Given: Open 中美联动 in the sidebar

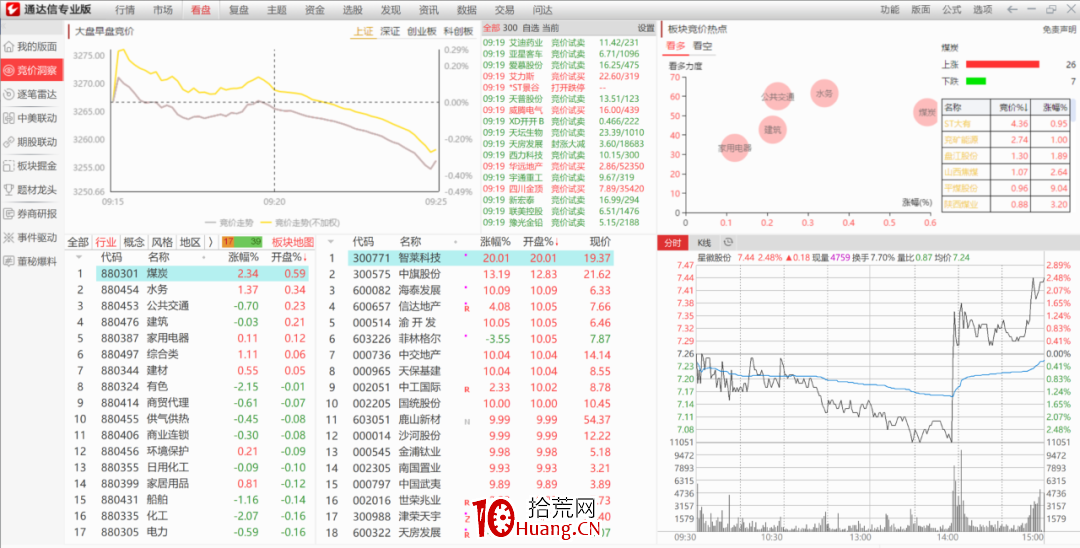Looking at the screenshot, I should (32, 118).
